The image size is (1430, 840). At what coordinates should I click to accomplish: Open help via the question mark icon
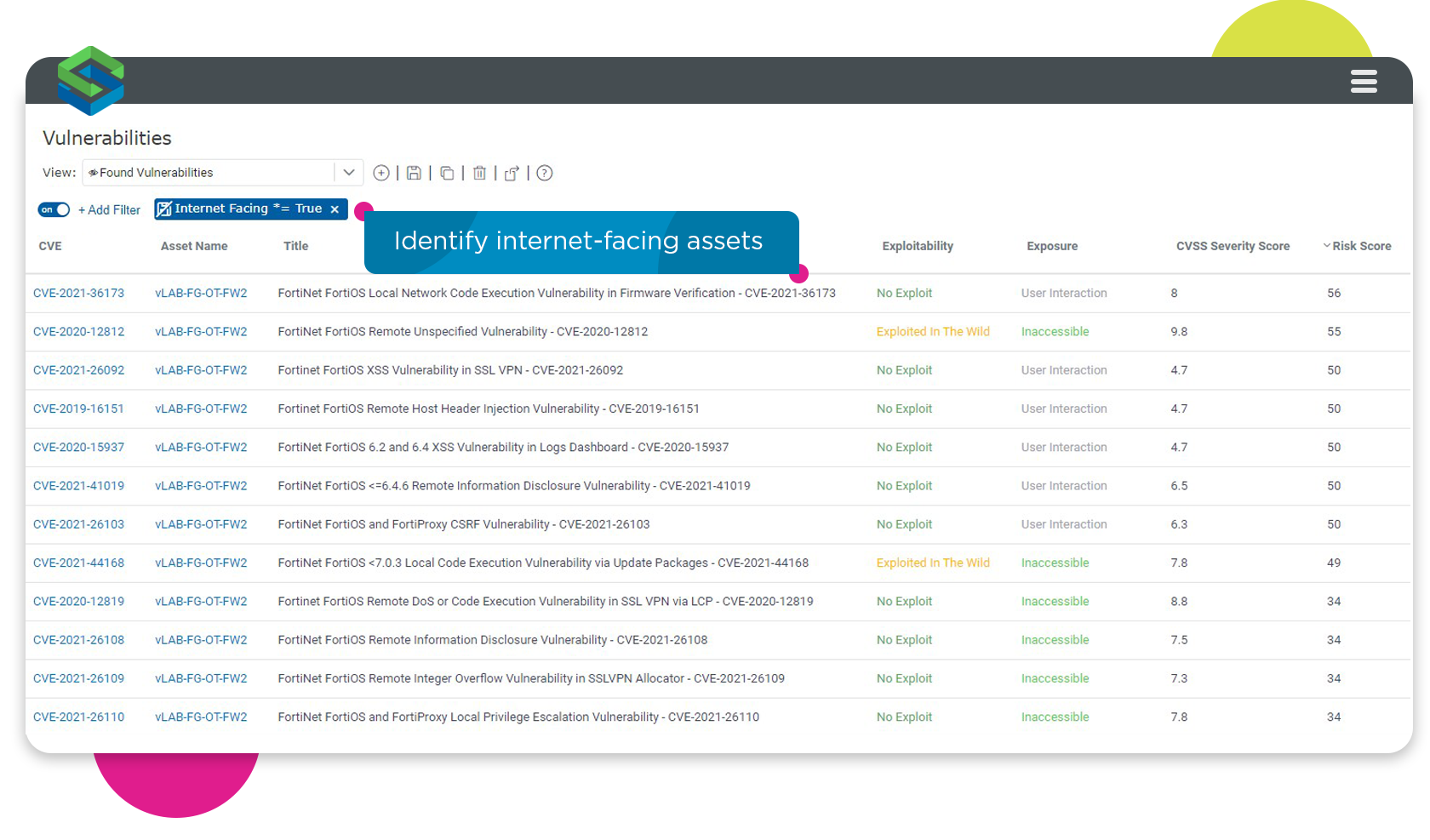(x=545, y=173)
